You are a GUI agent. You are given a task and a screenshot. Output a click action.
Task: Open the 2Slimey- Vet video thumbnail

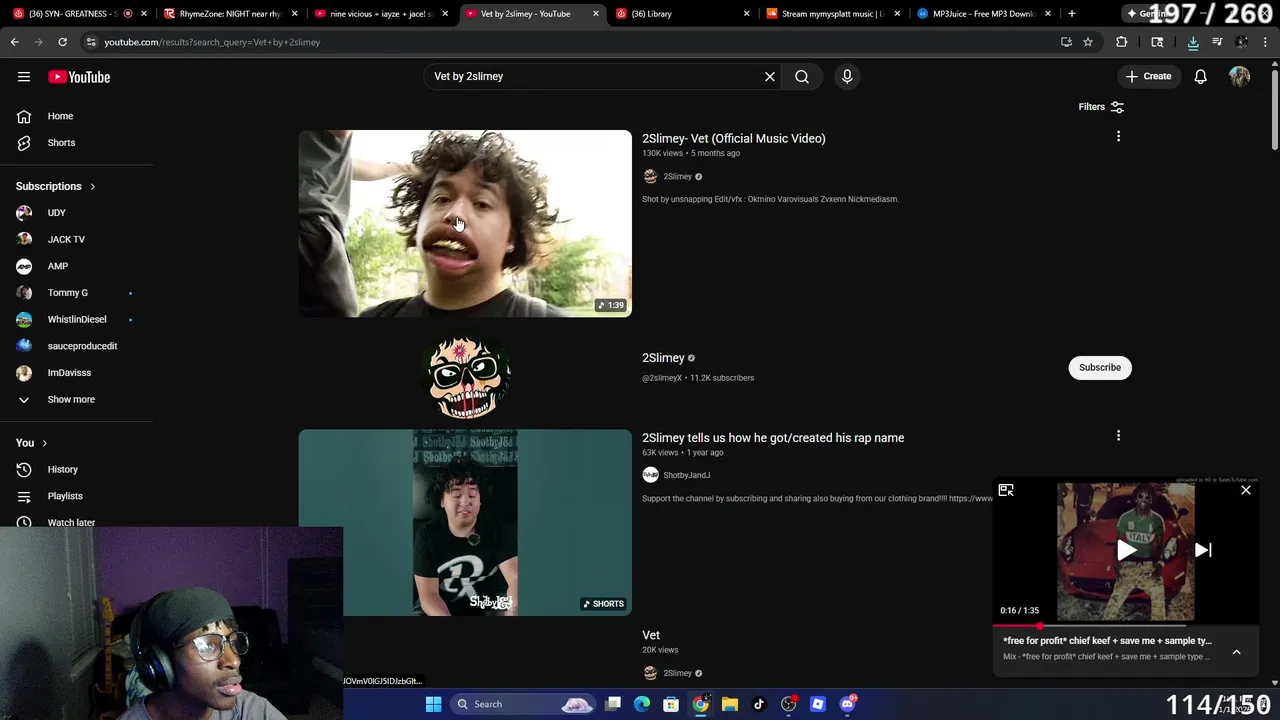click(465, 223)
